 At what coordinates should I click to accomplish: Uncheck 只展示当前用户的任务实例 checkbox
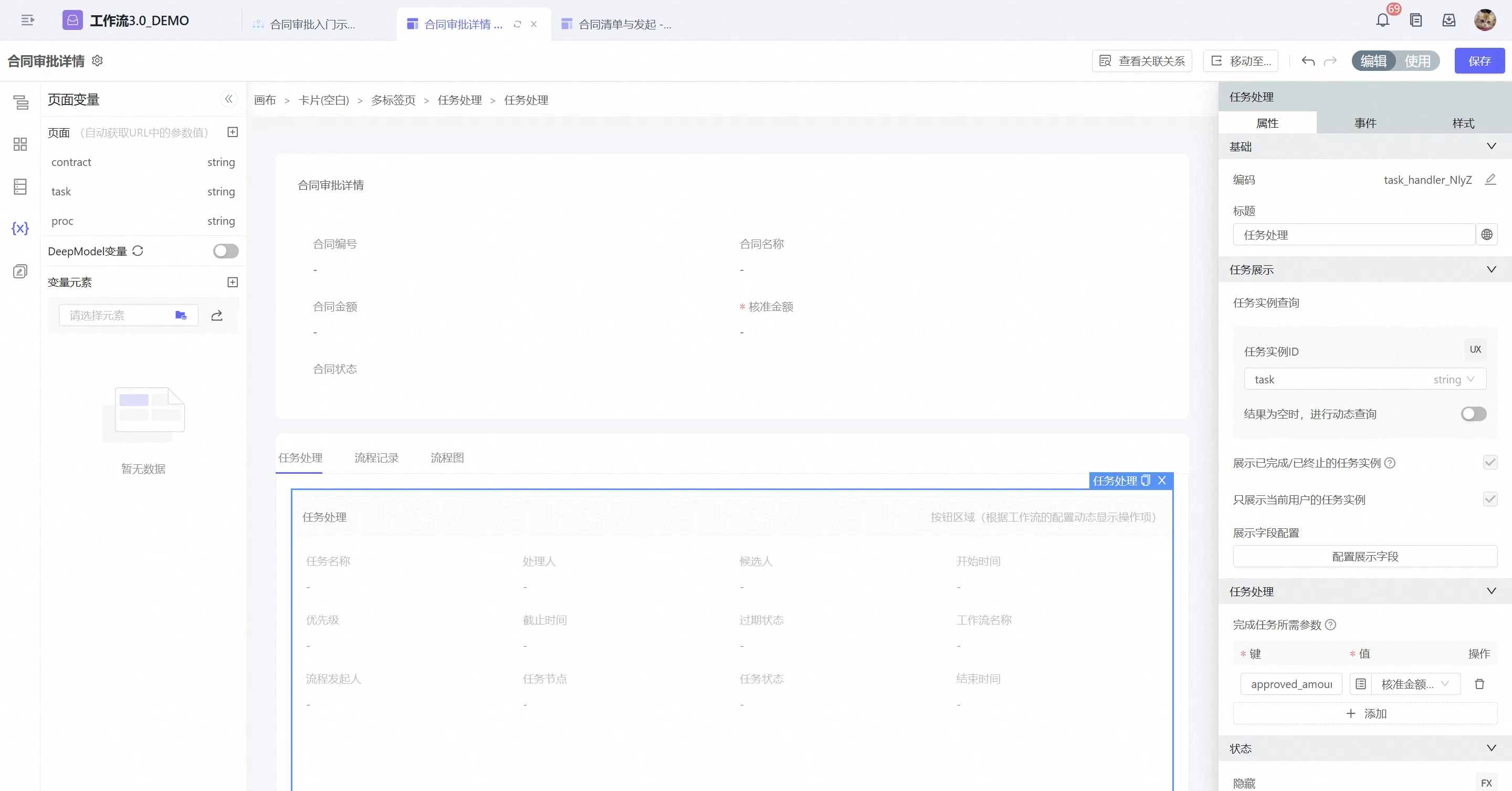[x=1490, y=499]
